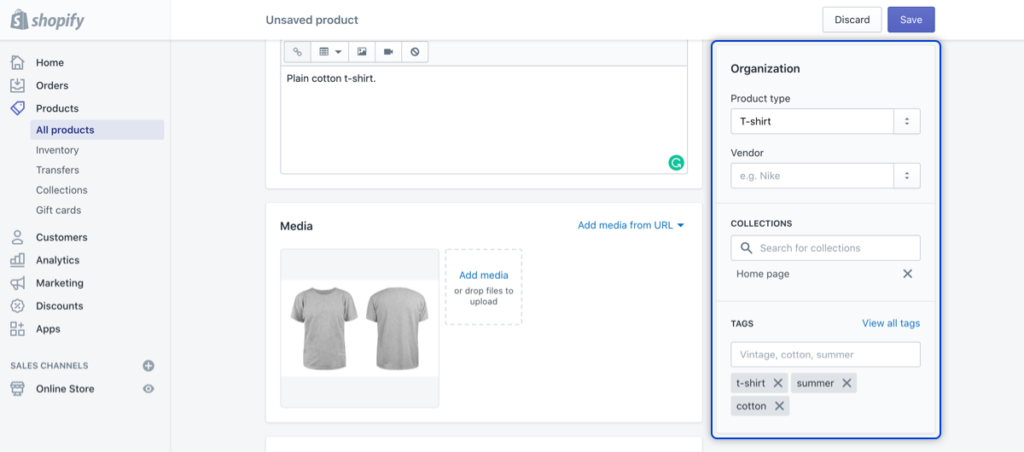The width and height of the screenshot is (1024, 452).
Task: Open Online Store sales channel
Action: [65, 389]
